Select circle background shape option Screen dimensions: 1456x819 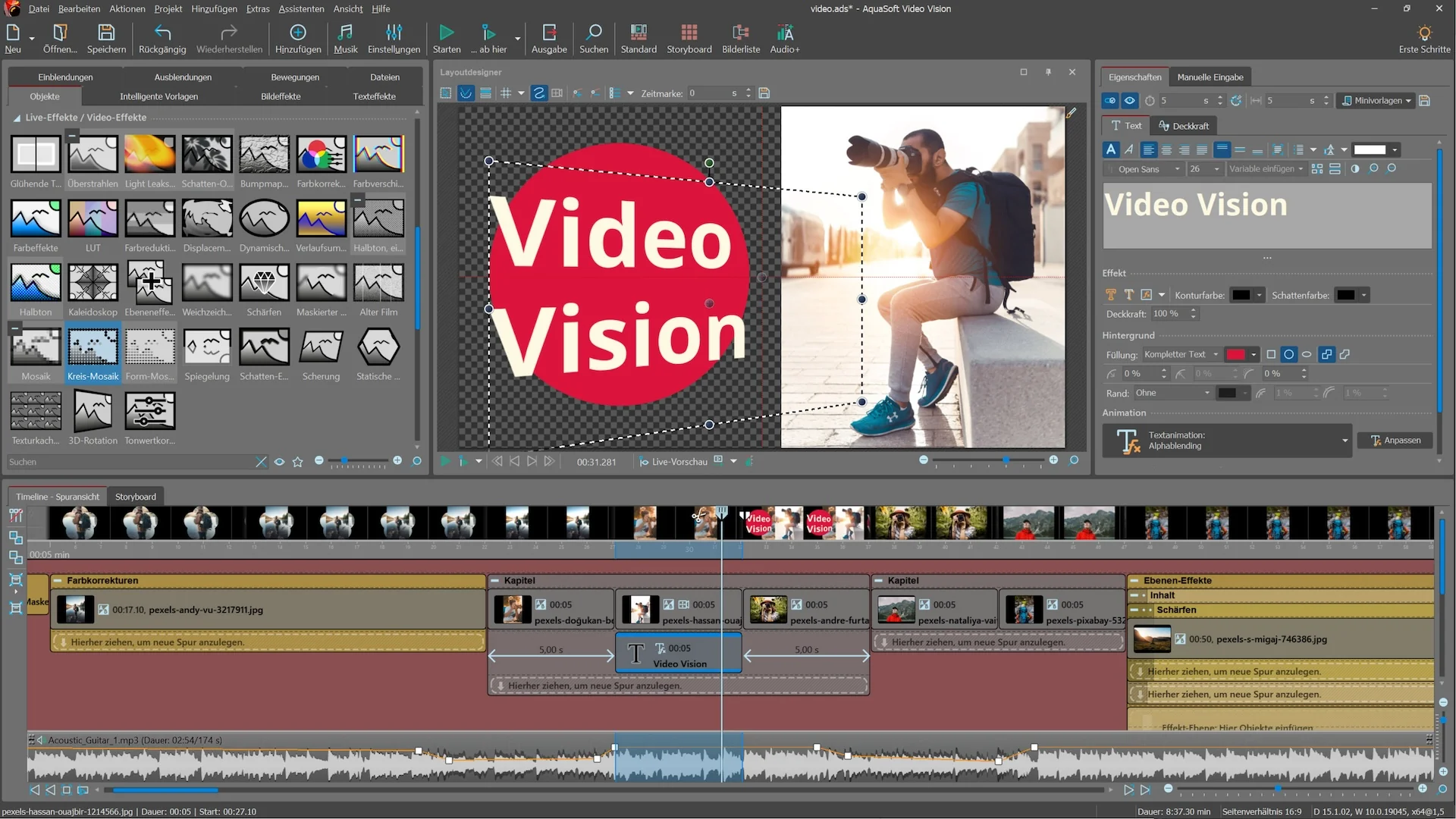pyautogui.click(x=1288, y=354)
